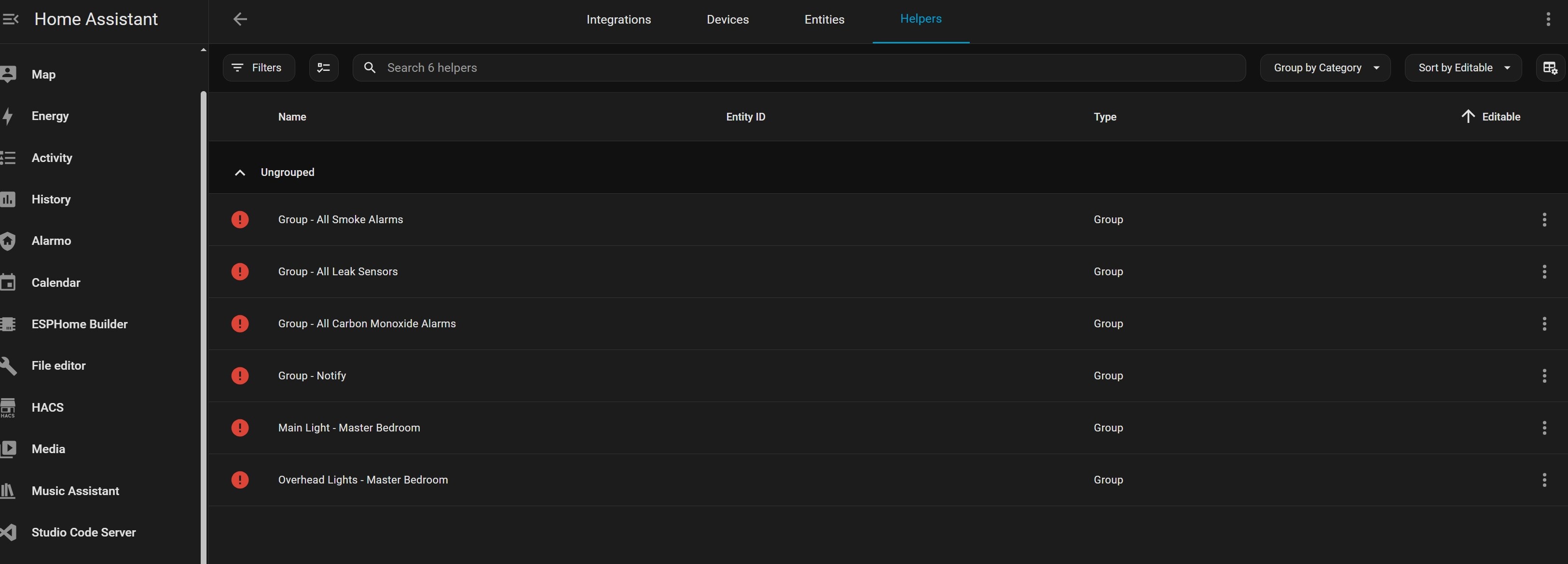Open the Filters button
Image resolution: width=1568 pixels, height=564 pixels.
click(259, 67)
